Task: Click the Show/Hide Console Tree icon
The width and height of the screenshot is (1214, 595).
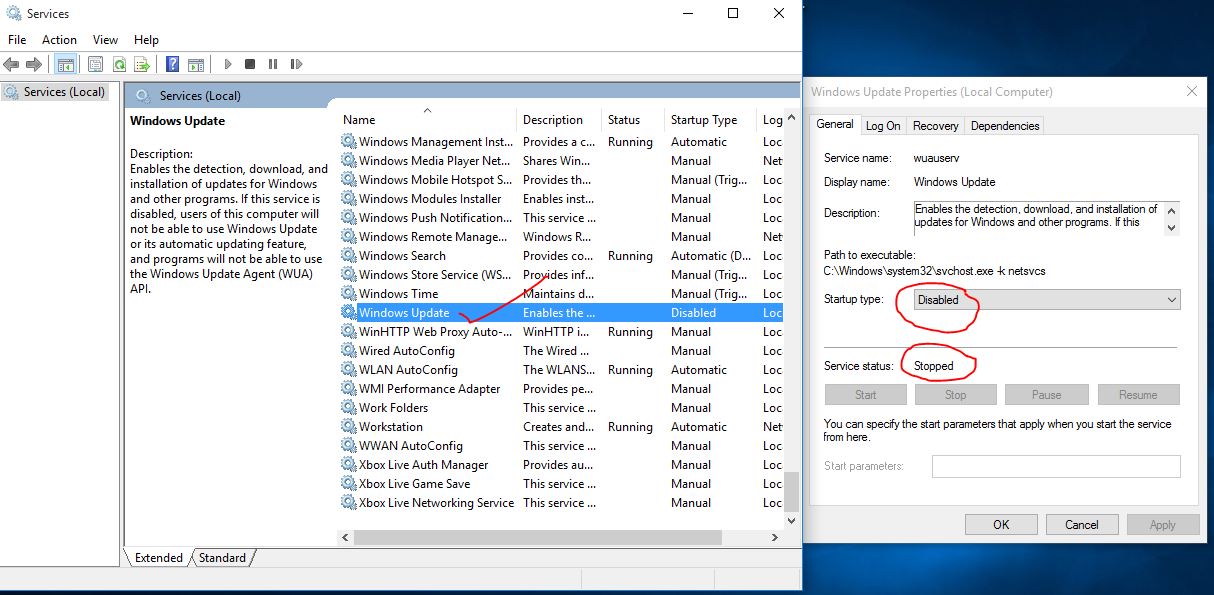Action: (x=65, y=64)
